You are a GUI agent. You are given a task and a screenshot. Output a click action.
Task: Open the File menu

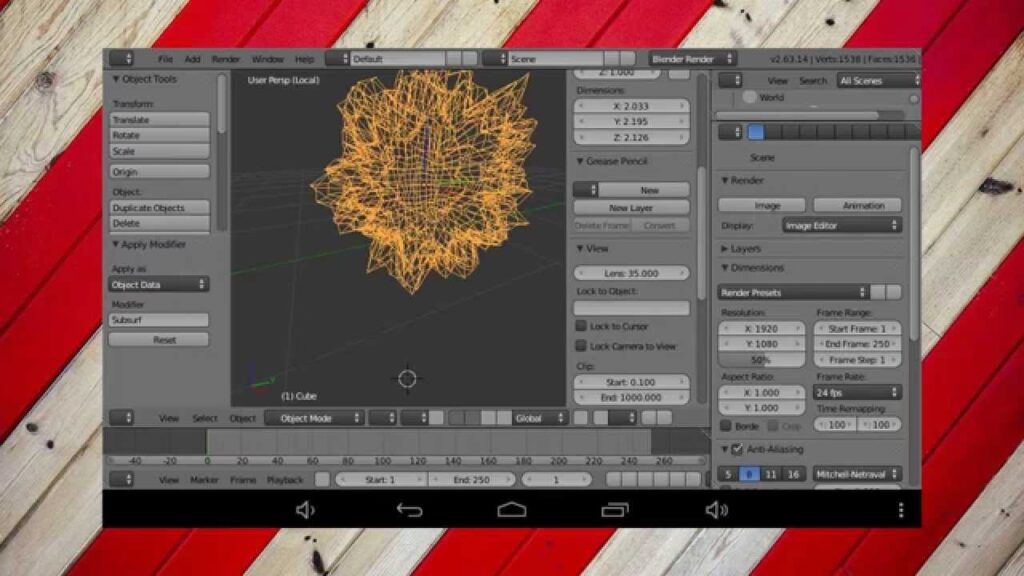point(165,60)
